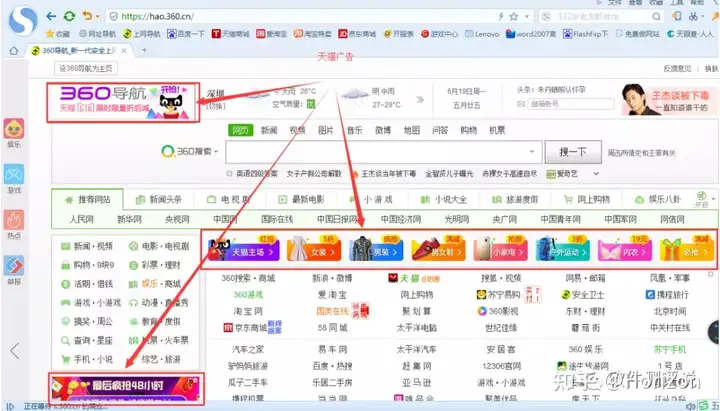Open the dropdown beside the undo arrow

click(97, 17)
